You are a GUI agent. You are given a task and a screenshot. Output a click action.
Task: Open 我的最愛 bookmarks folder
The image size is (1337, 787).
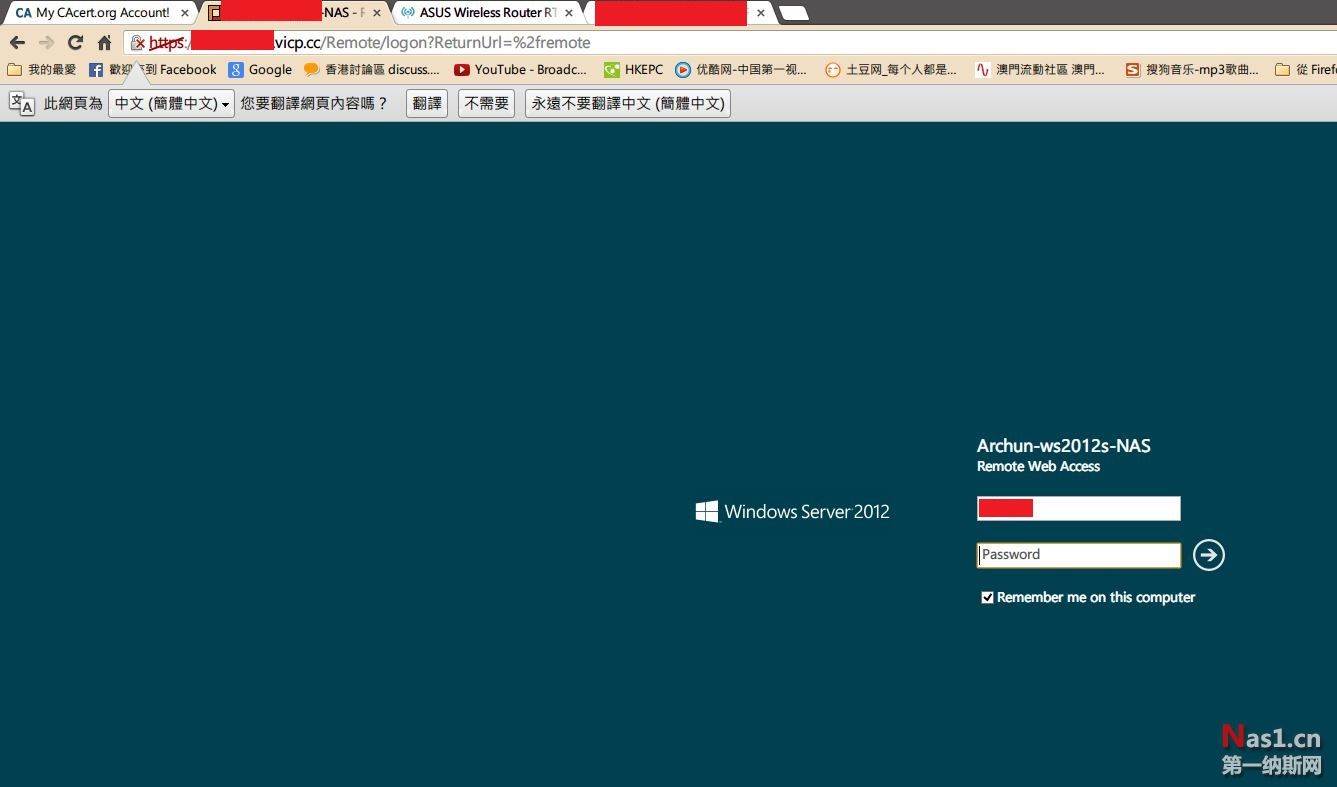click(x=41, y=70)
